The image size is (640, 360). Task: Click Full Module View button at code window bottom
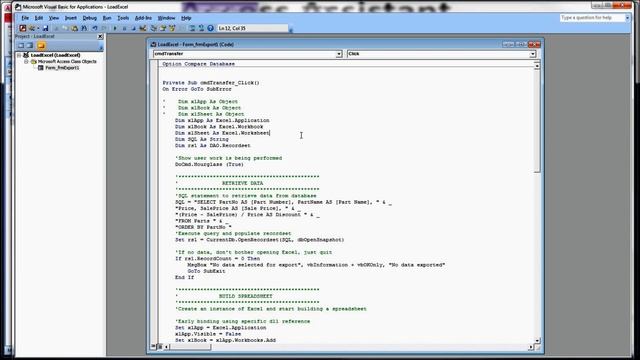pyautogui.click(x=160, y=347)
